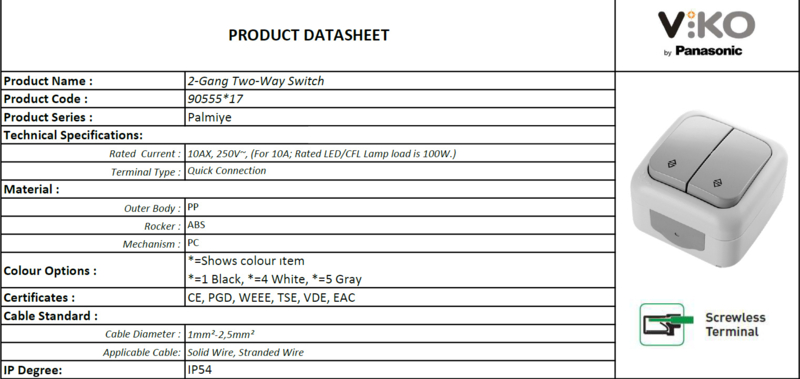Click the Screwless Terminal text label
The height and width of the screenshot is (379, 800).
[x=735, y=324]
